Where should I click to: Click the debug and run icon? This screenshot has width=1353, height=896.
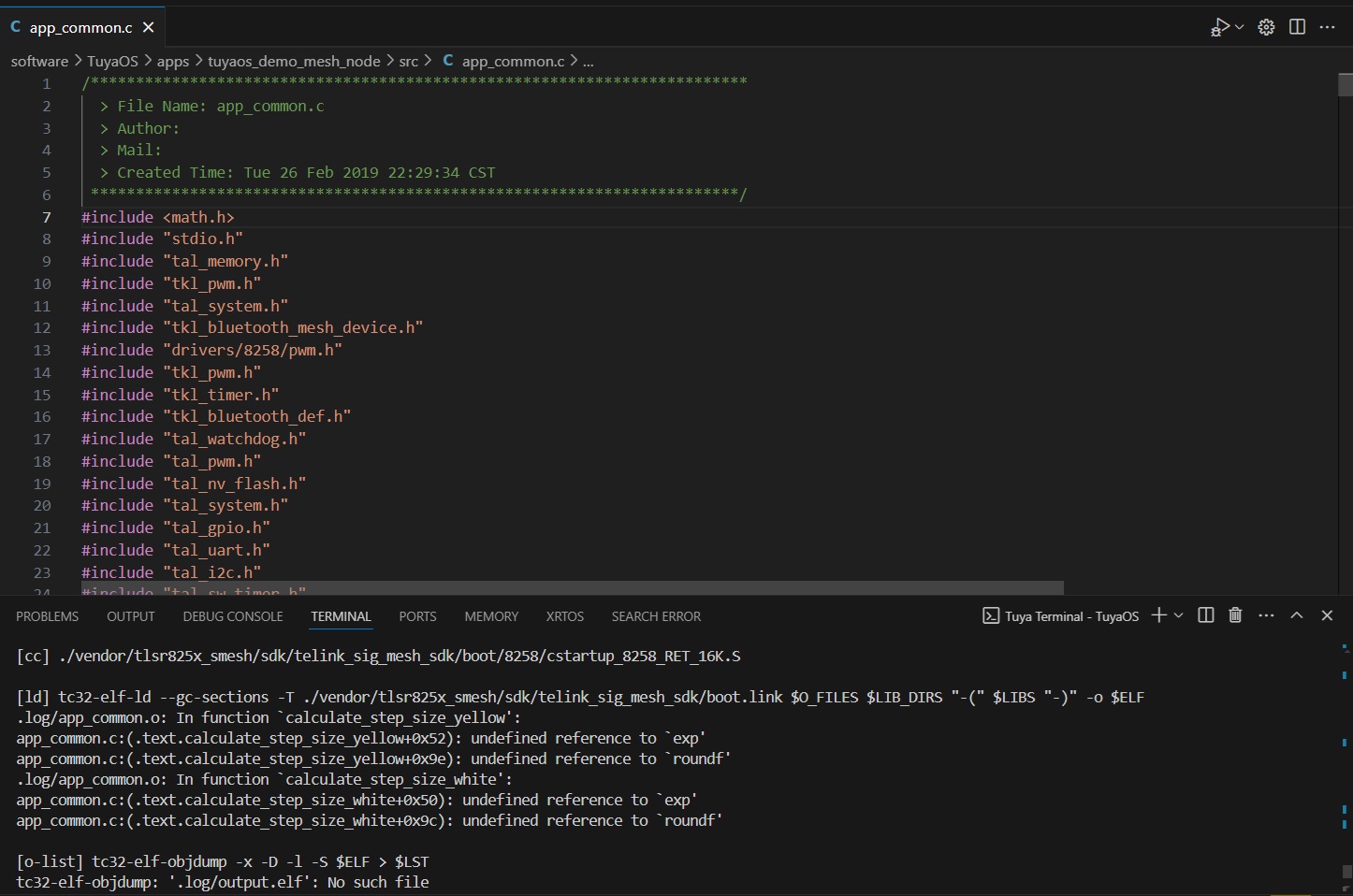tap(1219, 27)
